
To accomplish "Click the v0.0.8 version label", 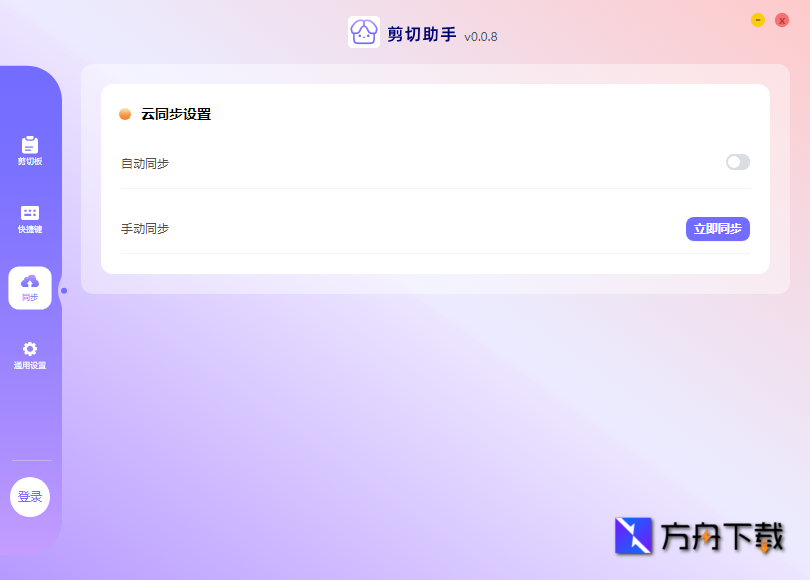I will click(480, 35).
